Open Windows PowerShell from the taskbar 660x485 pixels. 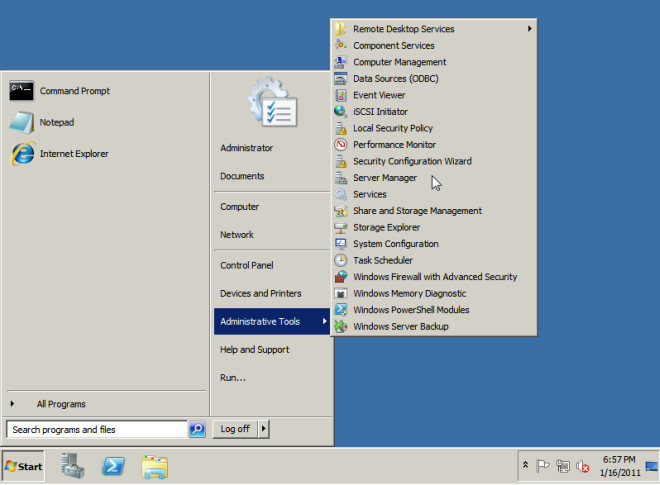pos(114,466)
